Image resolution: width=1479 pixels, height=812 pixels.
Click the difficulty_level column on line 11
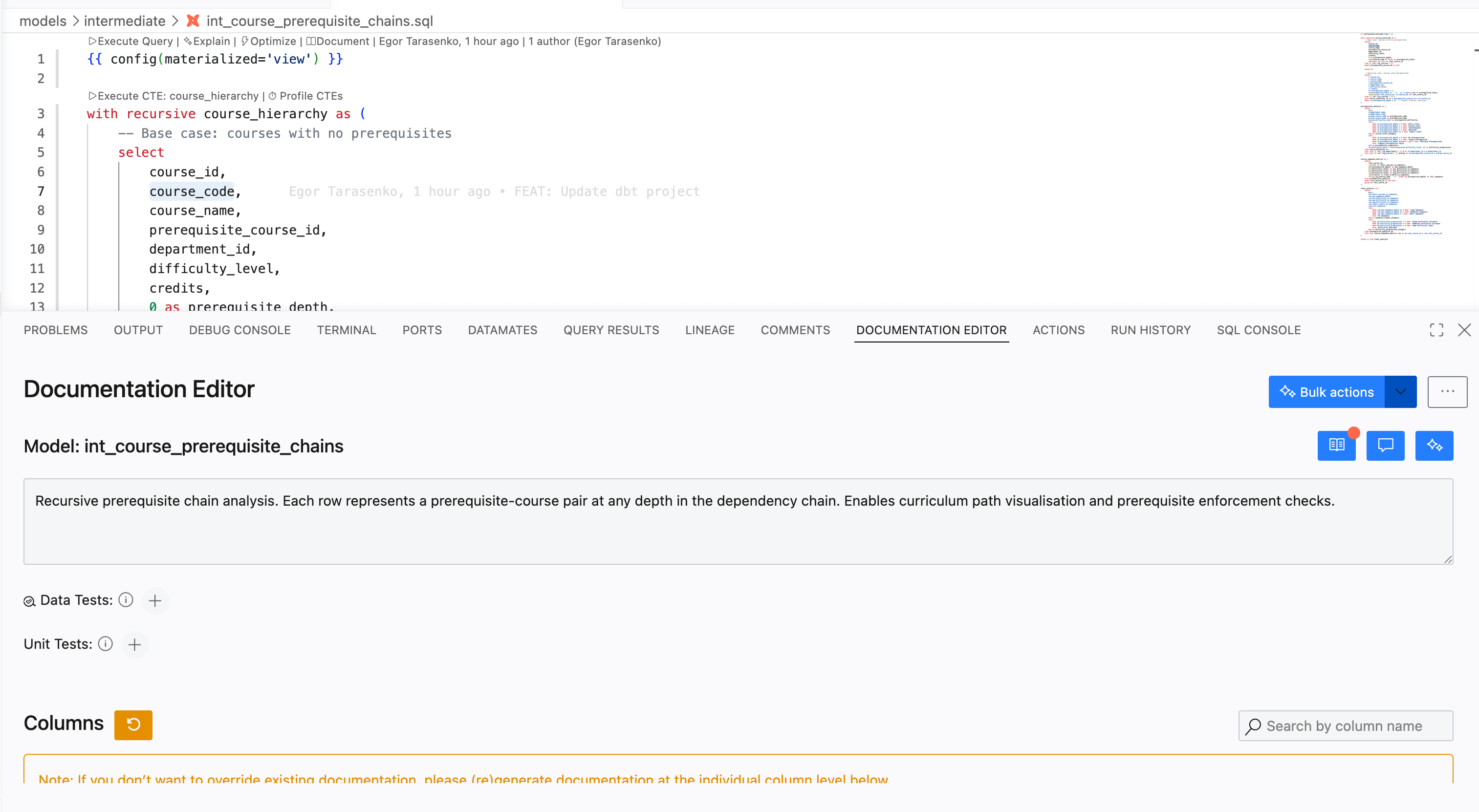pyautogui.click(x=211, y=269)
